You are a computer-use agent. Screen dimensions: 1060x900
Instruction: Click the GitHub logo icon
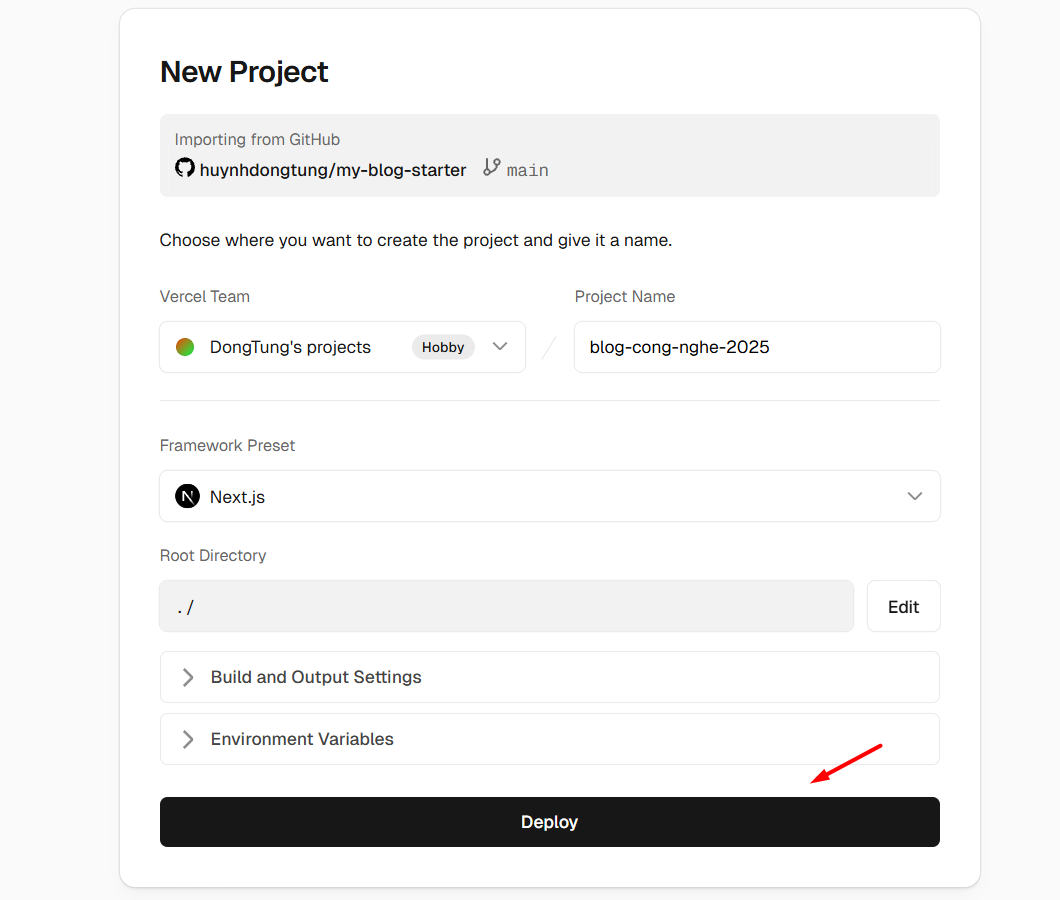185,169
